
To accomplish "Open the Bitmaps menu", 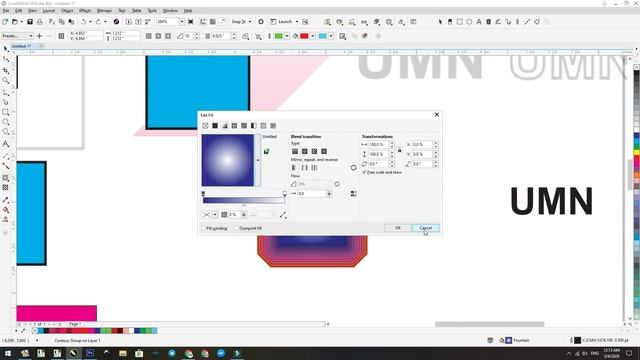I will [104, 11].
